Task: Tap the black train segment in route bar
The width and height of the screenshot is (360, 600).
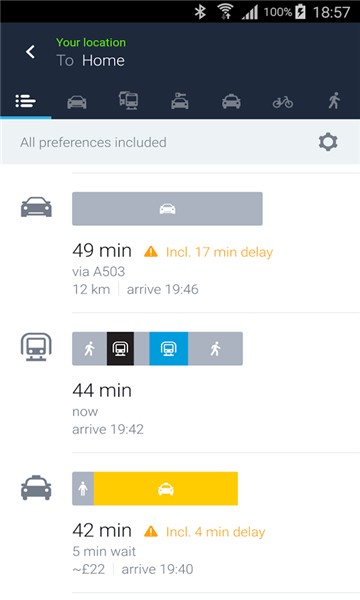Action: coord(120,349)
